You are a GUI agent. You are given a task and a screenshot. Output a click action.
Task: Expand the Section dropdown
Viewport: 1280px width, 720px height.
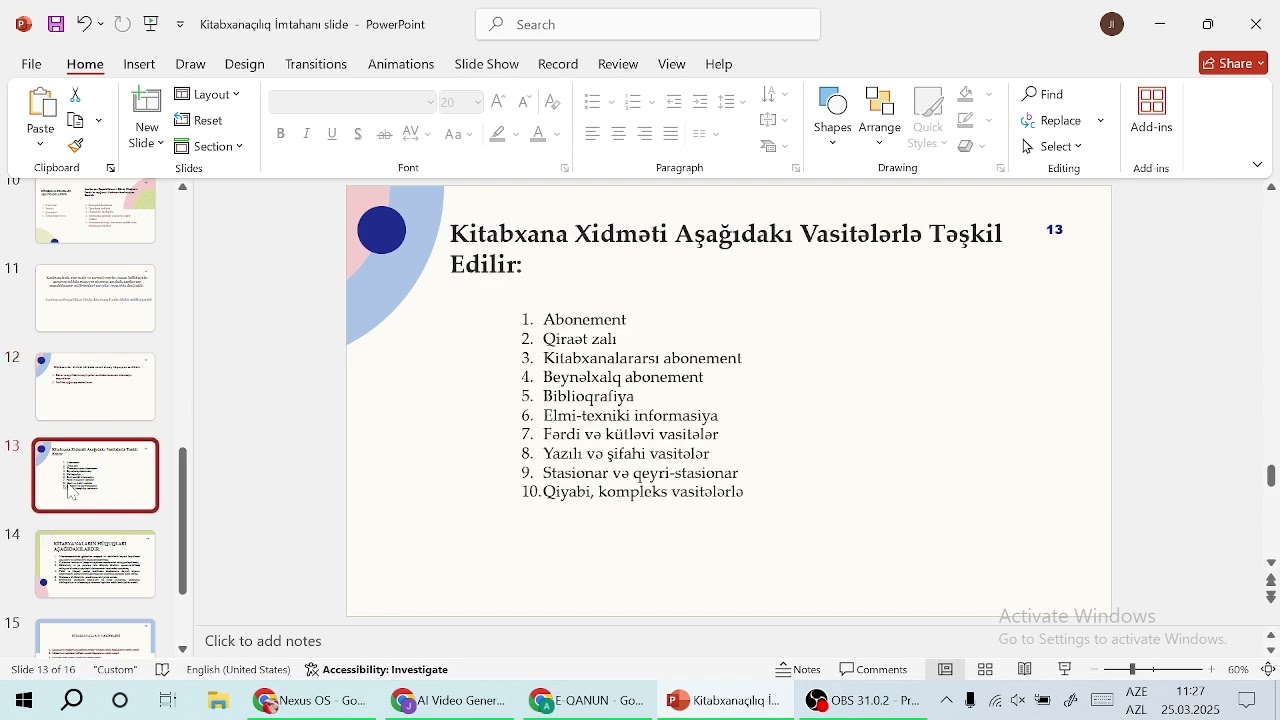coord(210,147)
